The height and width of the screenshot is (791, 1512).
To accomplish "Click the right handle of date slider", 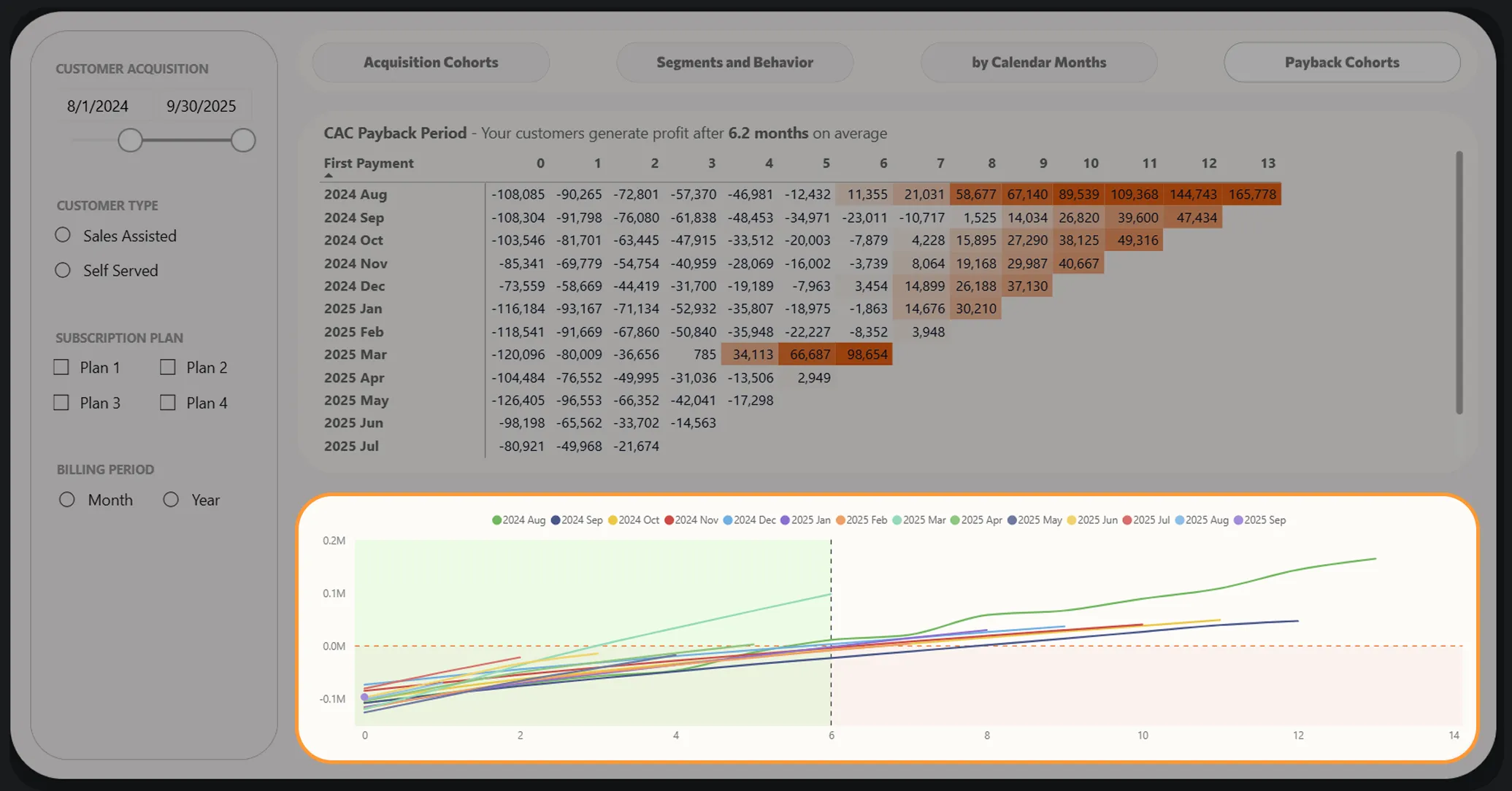I will point(243,140).
